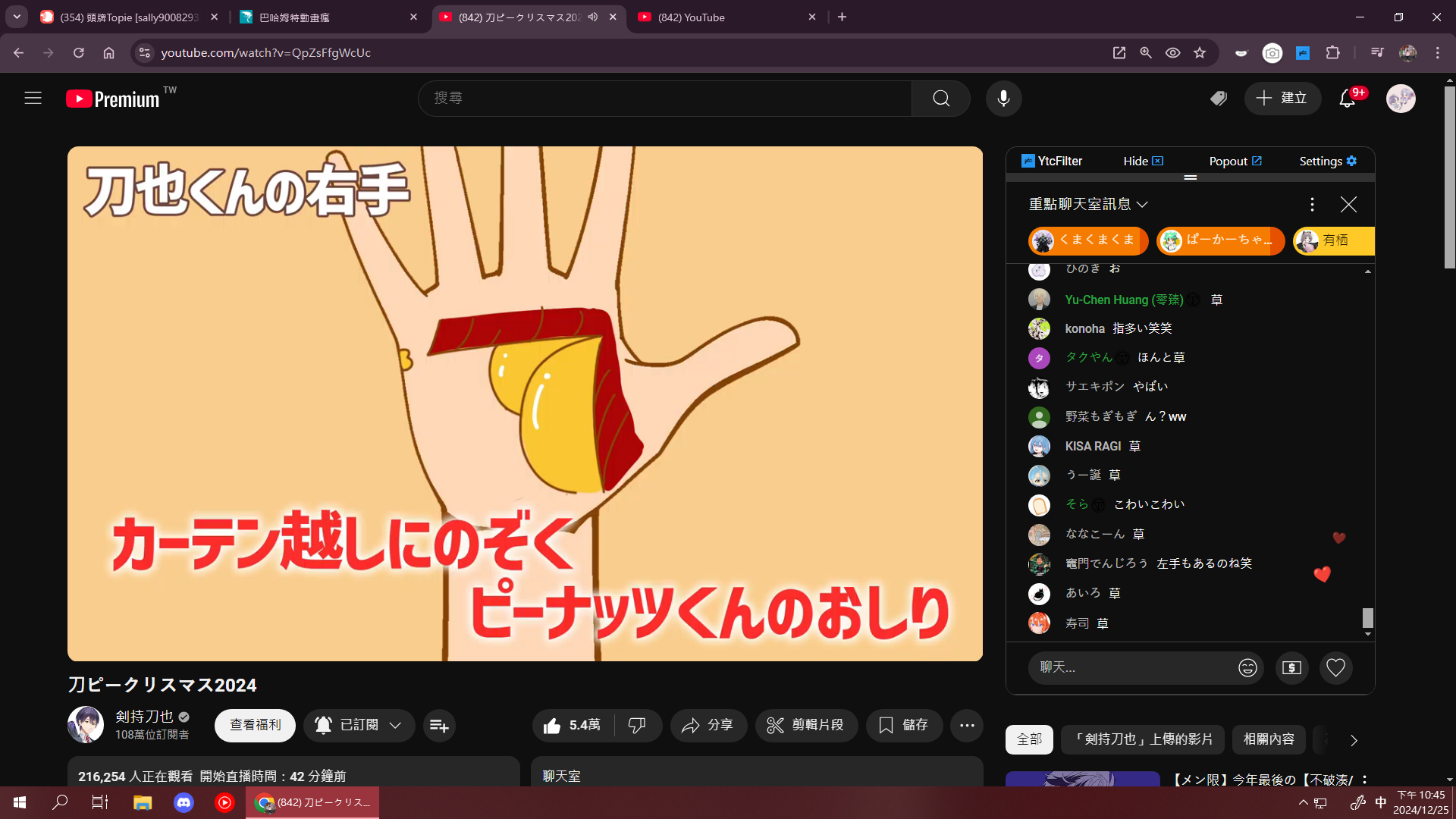Open the YouTube hamburger guide menu
The height and width of the screenshot is (819, 1456).
click(33, 98)
